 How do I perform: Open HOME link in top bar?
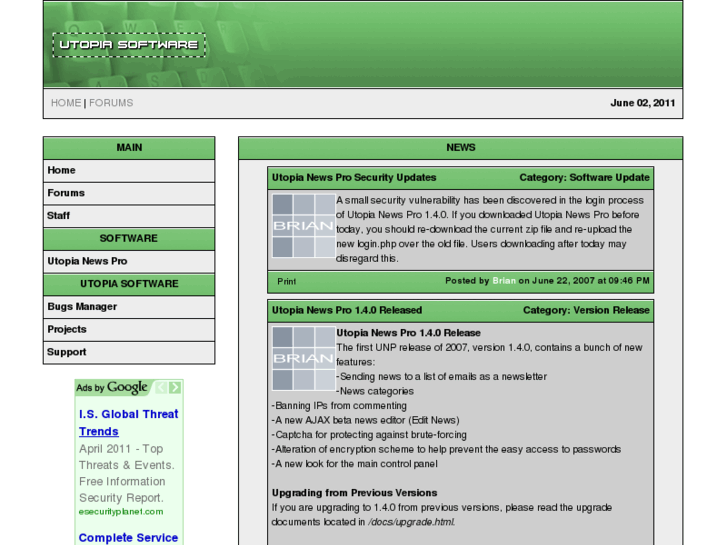[66, 103]
